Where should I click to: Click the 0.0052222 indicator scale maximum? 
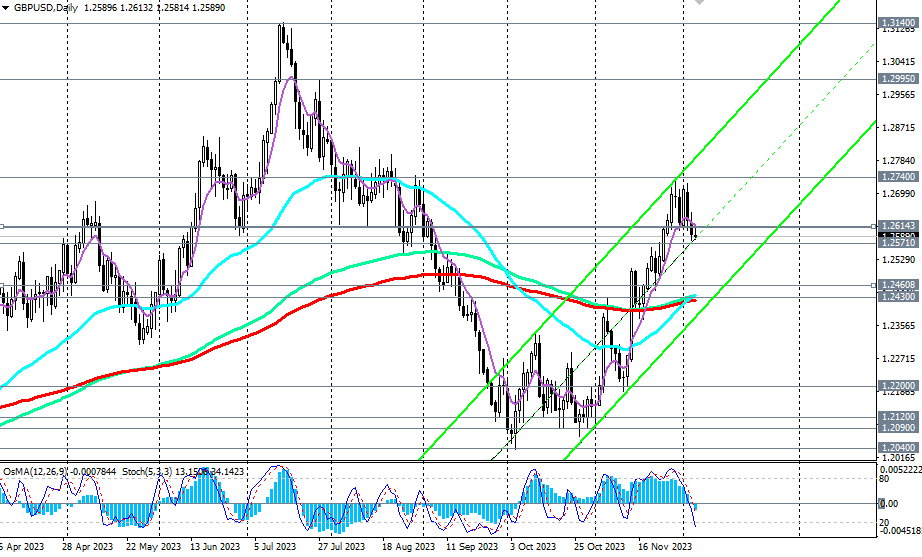pyautogui.click(x=900, y=469)
